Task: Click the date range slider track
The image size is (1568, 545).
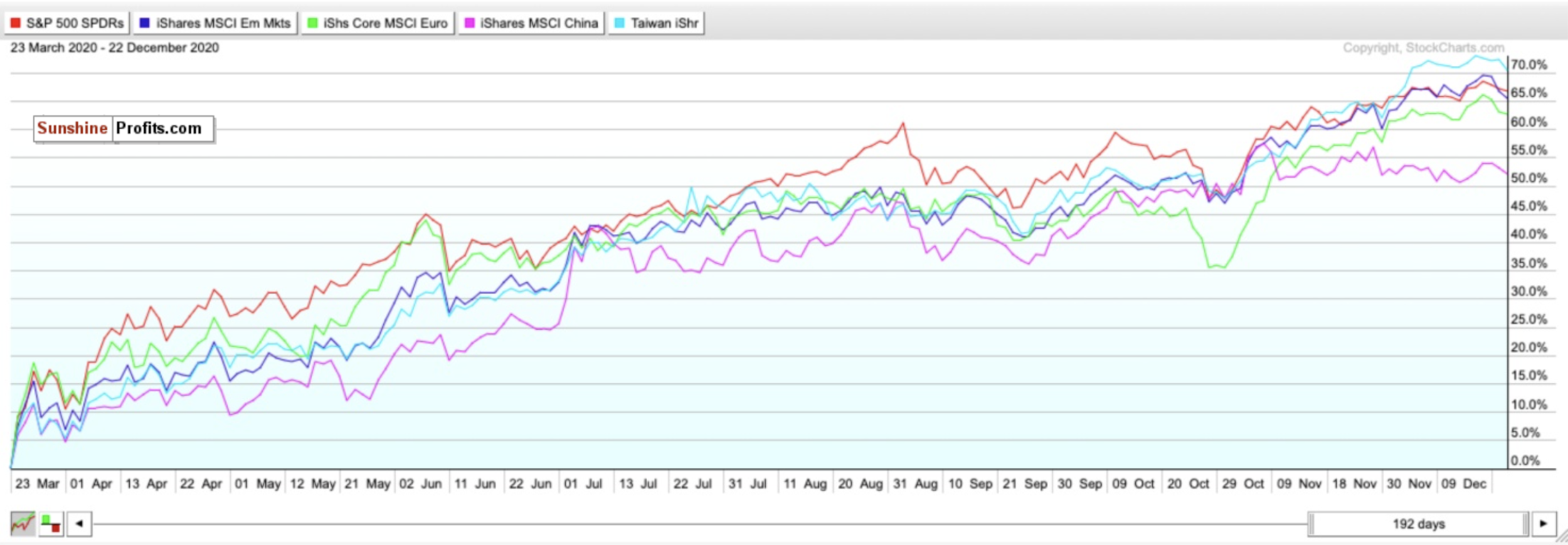Action: coord(700,524)
